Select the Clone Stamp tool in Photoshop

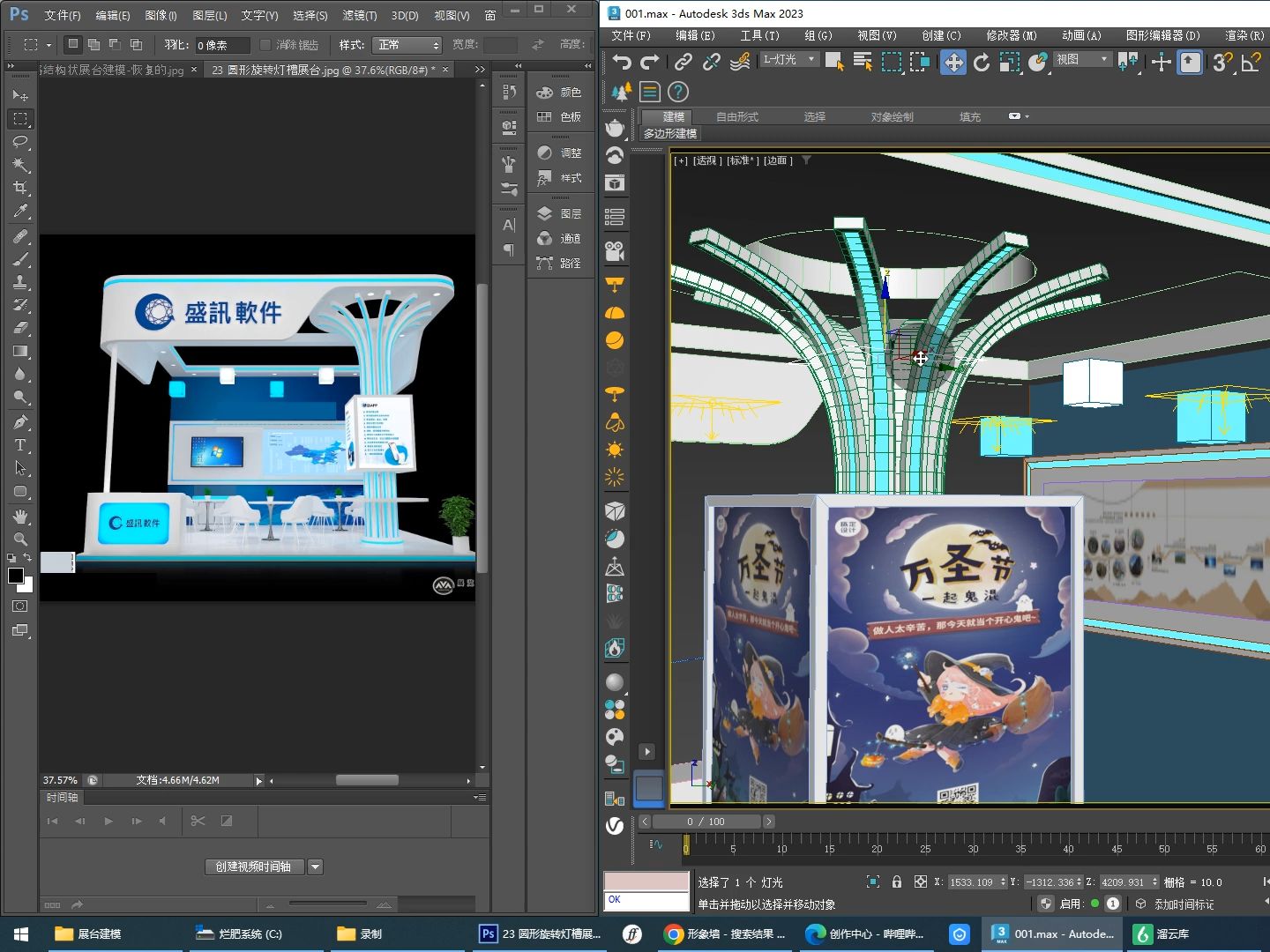(20, 282)
